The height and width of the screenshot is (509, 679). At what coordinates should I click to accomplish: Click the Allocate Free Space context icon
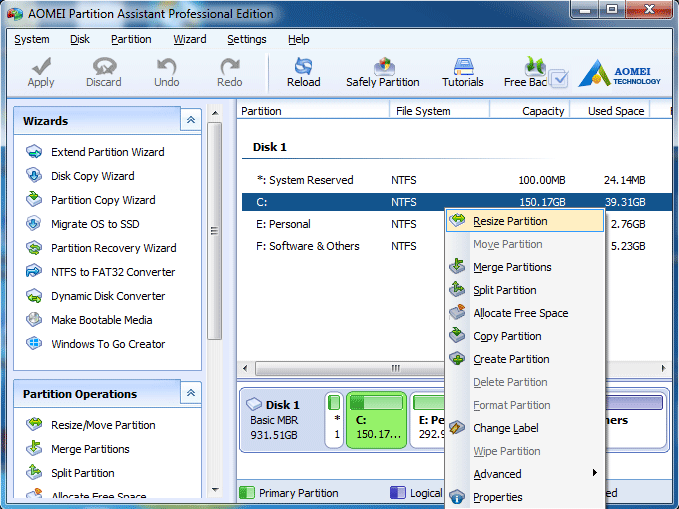457,312
